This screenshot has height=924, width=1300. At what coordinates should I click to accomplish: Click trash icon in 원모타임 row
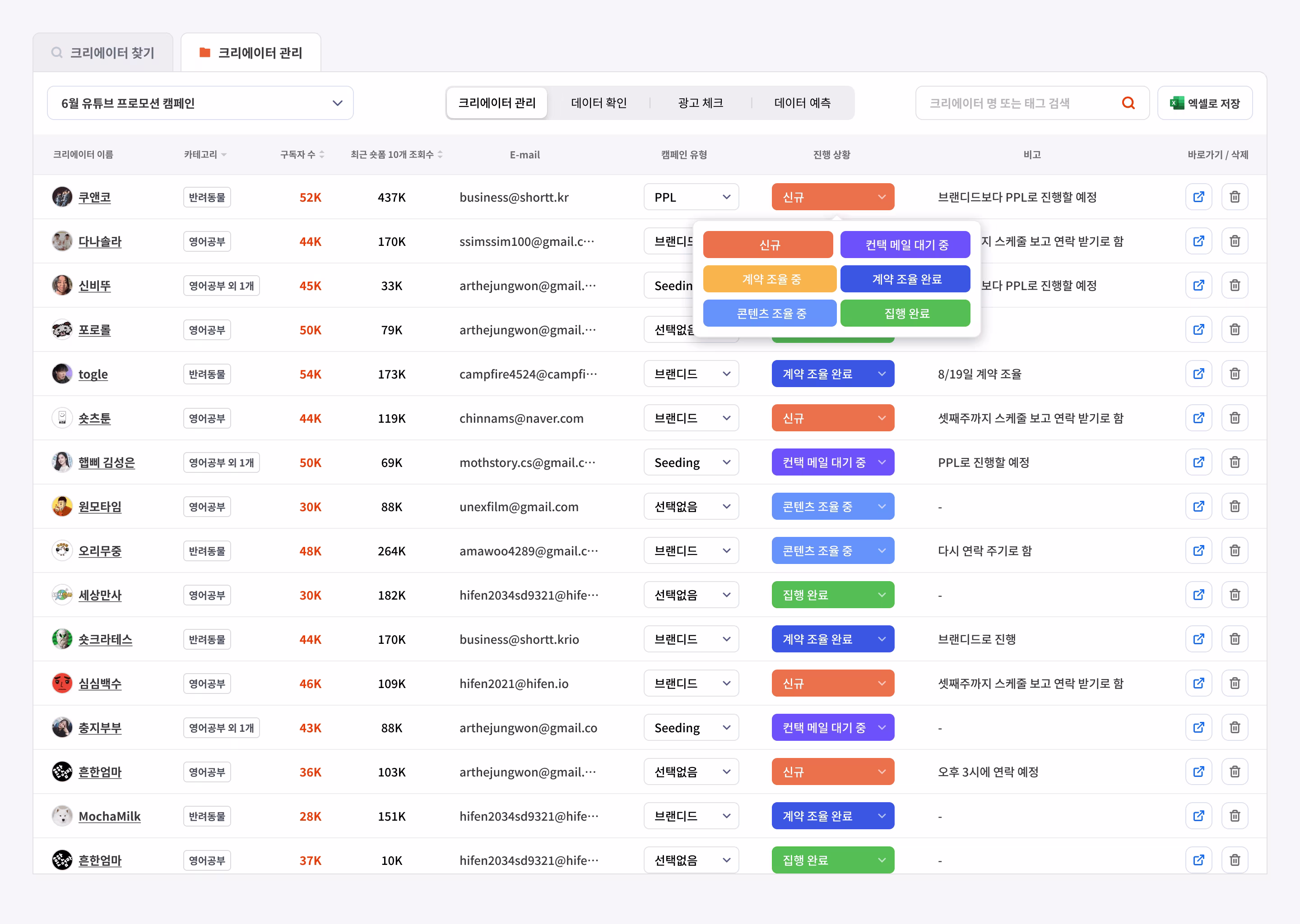[x=1234, y=506]
